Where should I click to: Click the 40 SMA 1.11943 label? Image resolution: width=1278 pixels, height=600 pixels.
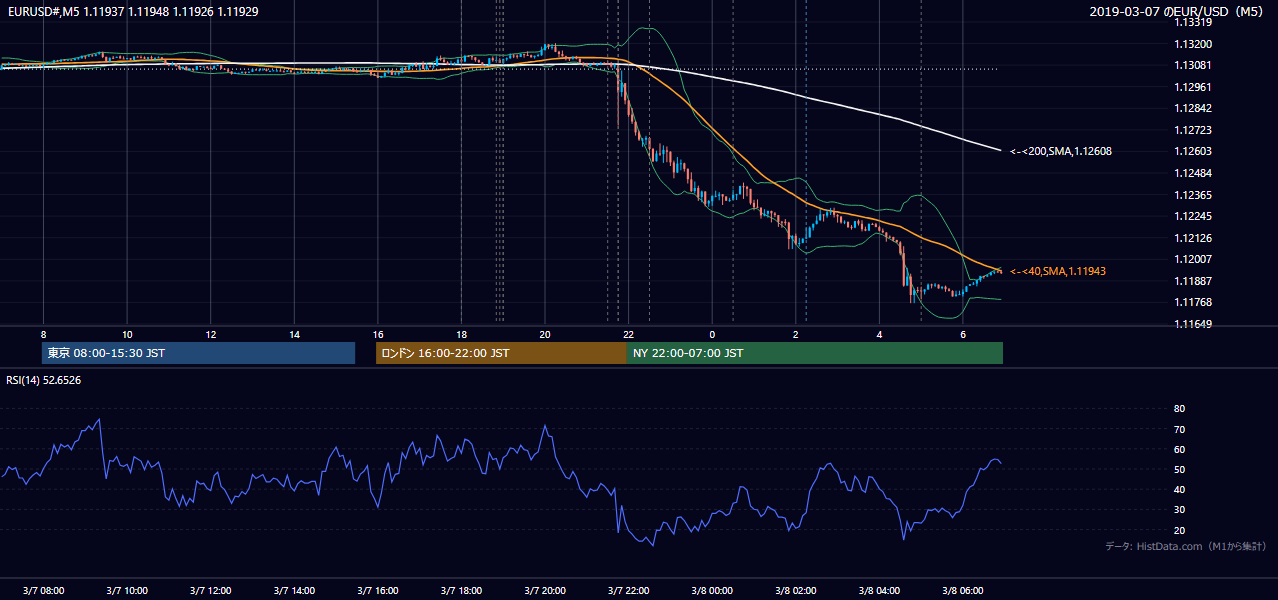click(x=1057, y=271)
